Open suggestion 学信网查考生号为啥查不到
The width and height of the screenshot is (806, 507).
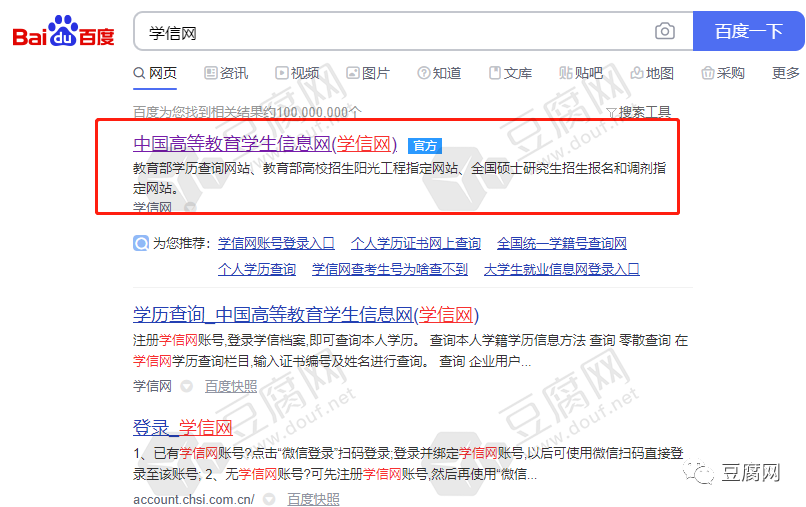(x=390, y=269)
